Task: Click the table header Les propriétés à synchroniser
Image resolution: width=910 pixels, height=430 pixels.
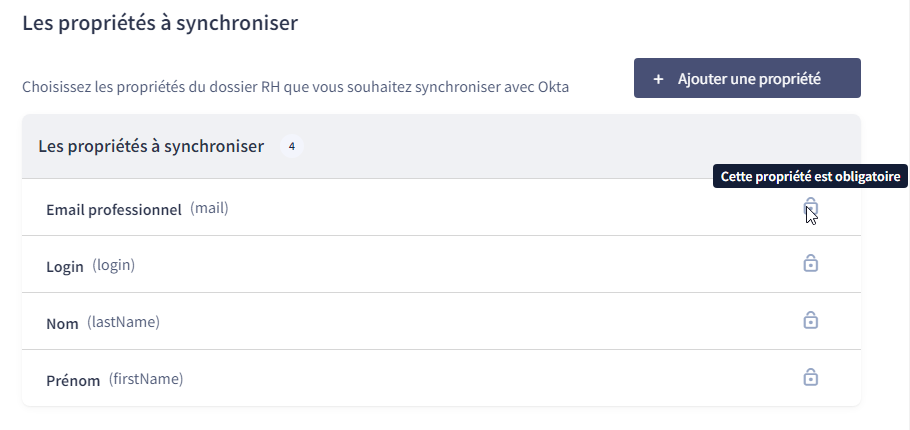Action: [151, 146]
